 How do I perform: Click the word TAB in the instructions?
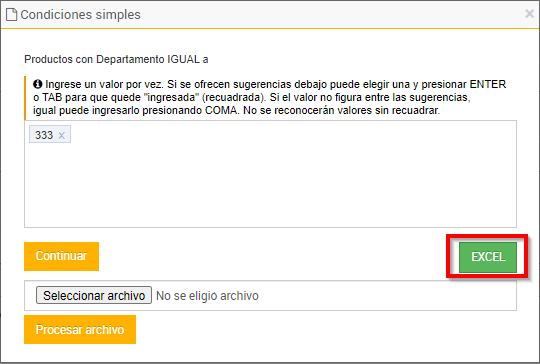coord(52,97)
